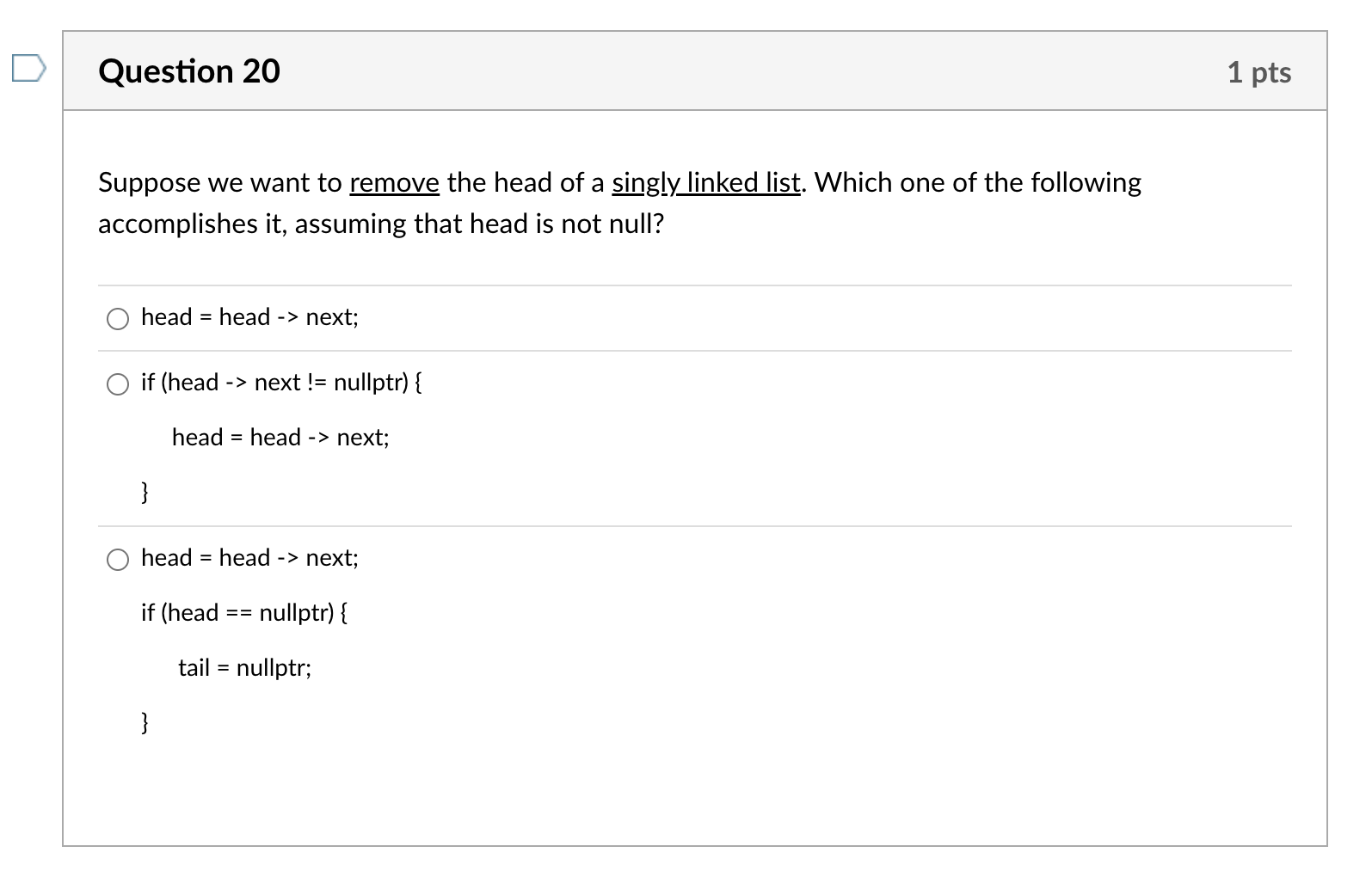Click the 'if (head == nullptr) {' line

(244, 613)
